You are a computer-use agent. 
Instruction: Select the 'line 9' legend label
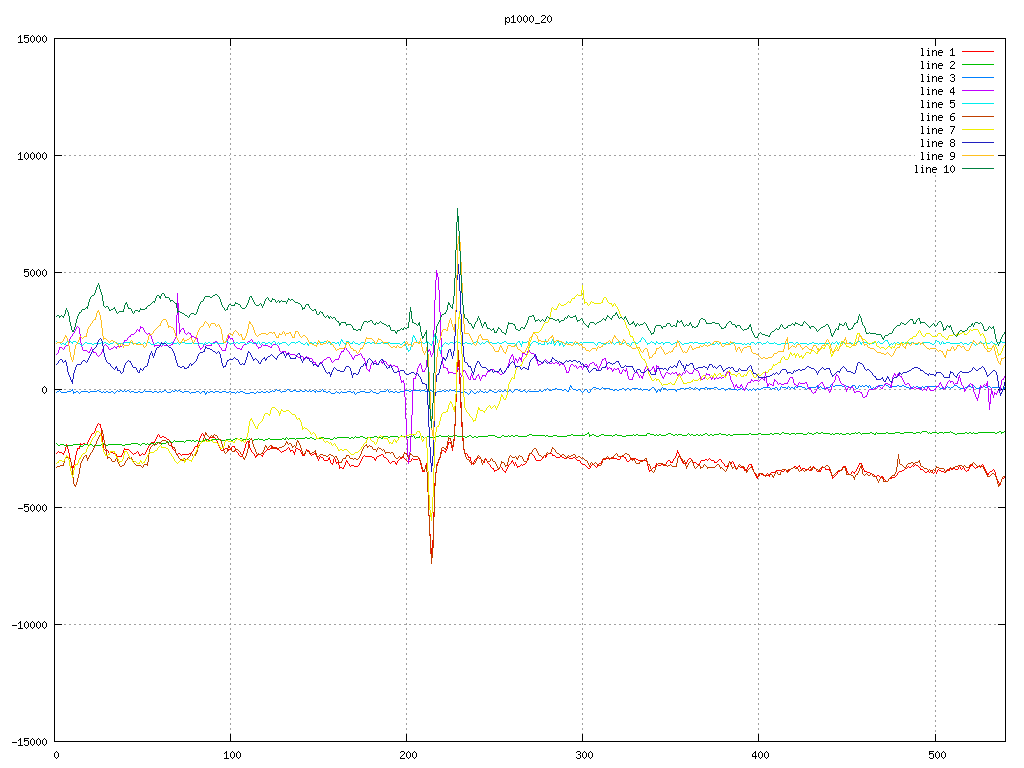[937, 156]
